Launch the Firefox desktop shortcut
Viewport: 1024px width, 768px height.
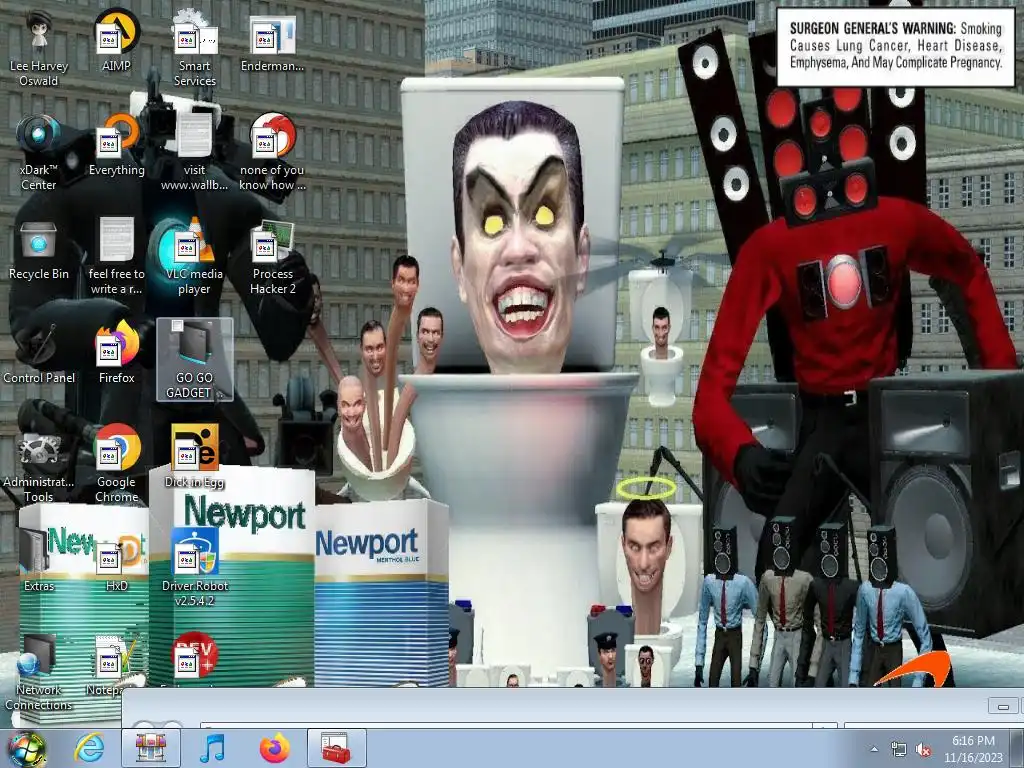click(x=117, y=353)
